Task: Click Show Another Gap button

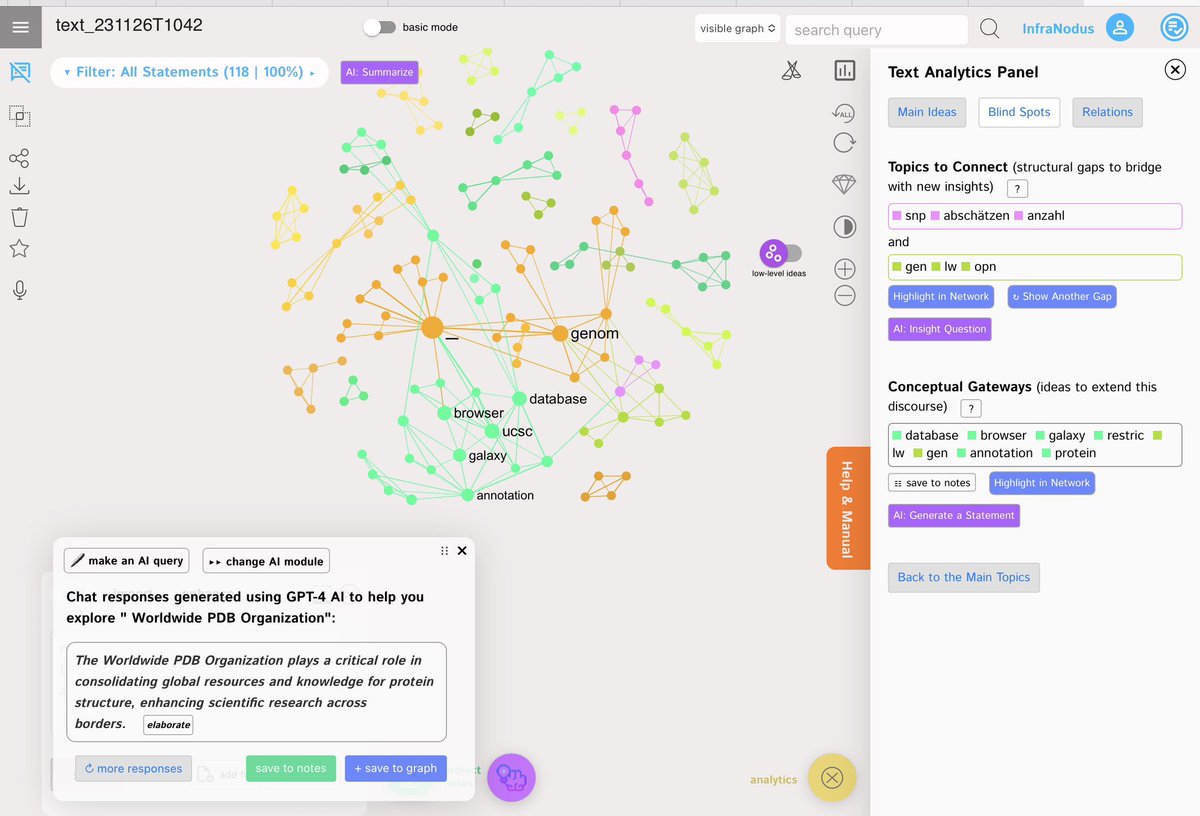Action: (1060, 296)
